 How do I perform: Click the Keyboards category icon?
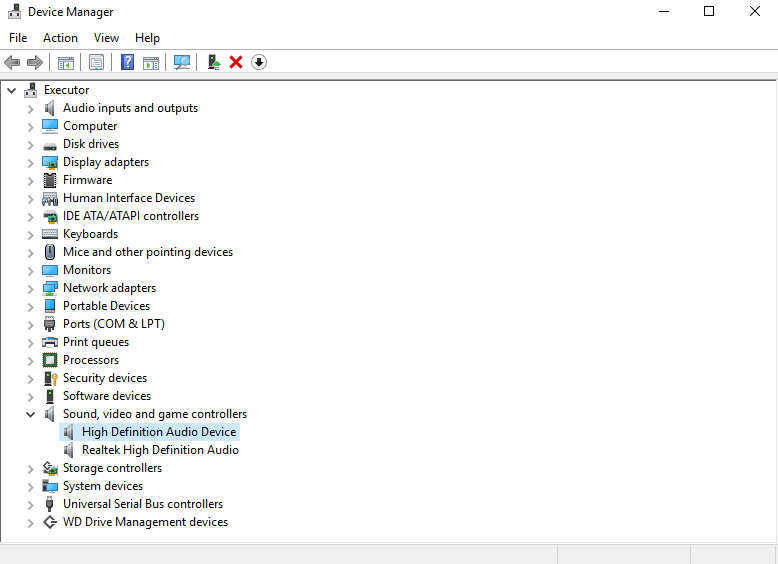[50, 234]
